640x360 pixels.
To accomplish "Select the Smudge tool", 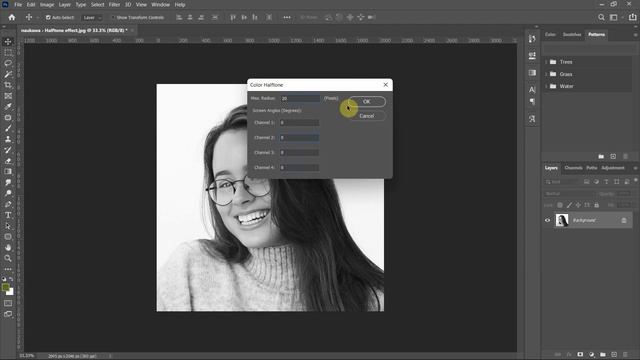I will (8, 182).
